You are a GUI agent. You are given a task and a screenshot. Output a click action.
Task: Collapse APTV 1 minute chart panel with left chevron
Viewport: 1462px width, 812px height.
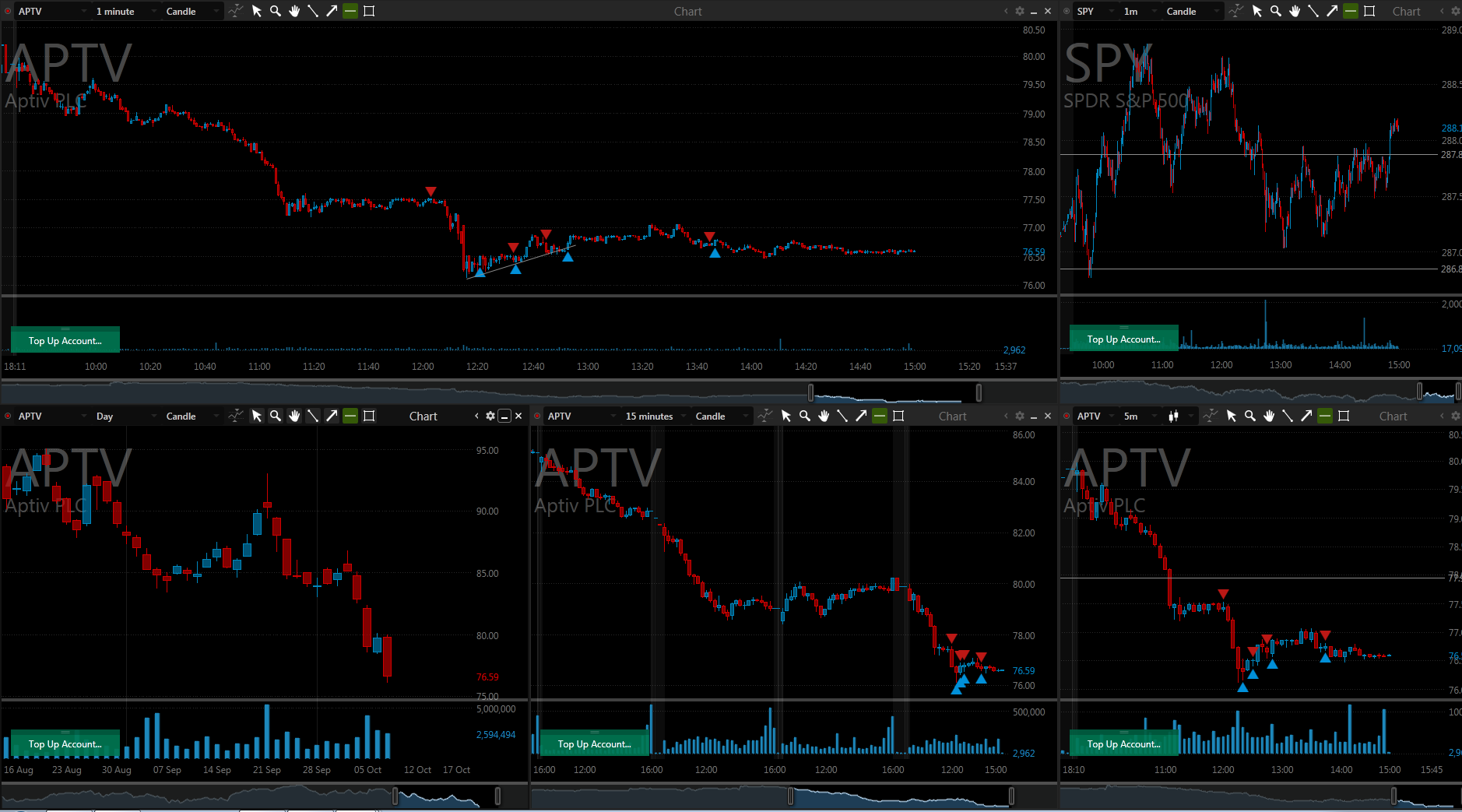point(1006,11)
